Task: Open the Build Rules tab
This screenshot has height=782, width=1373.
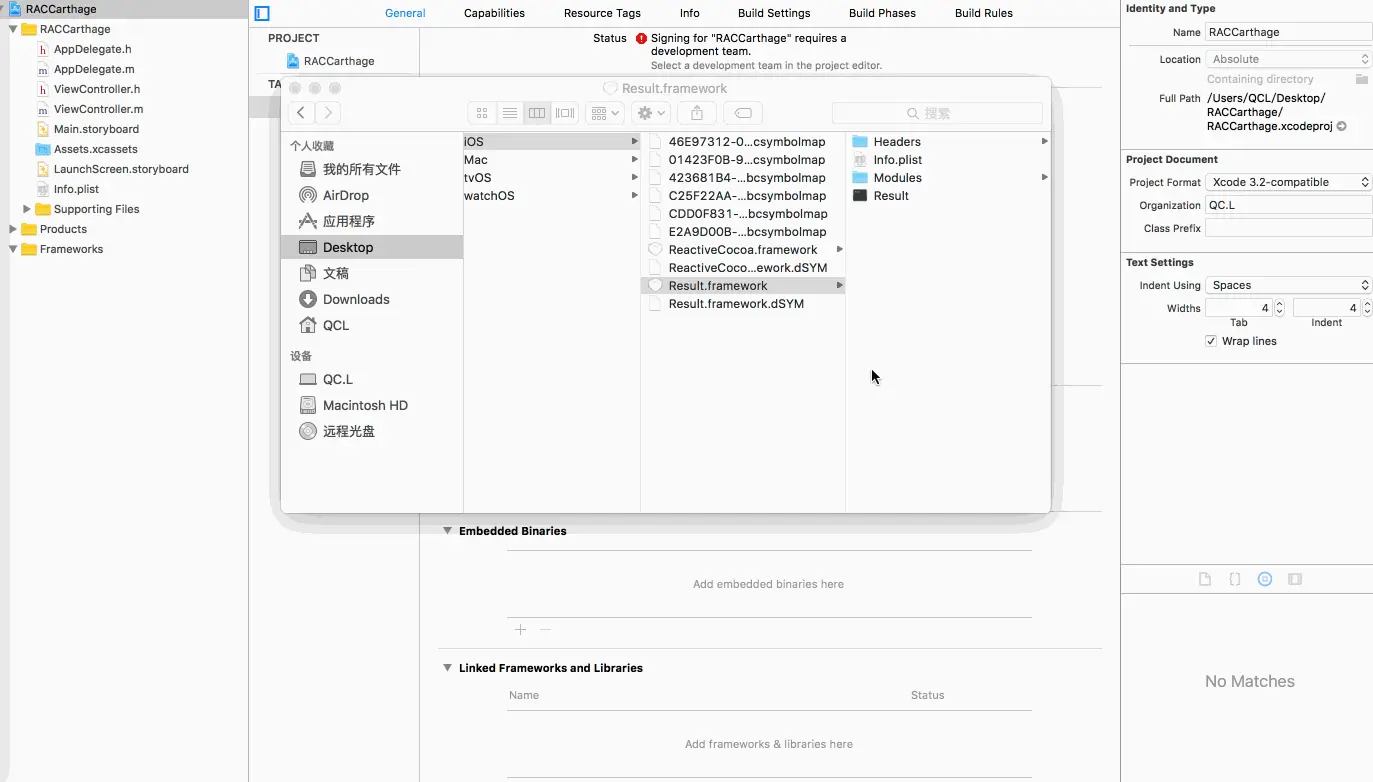Action: 984,13
